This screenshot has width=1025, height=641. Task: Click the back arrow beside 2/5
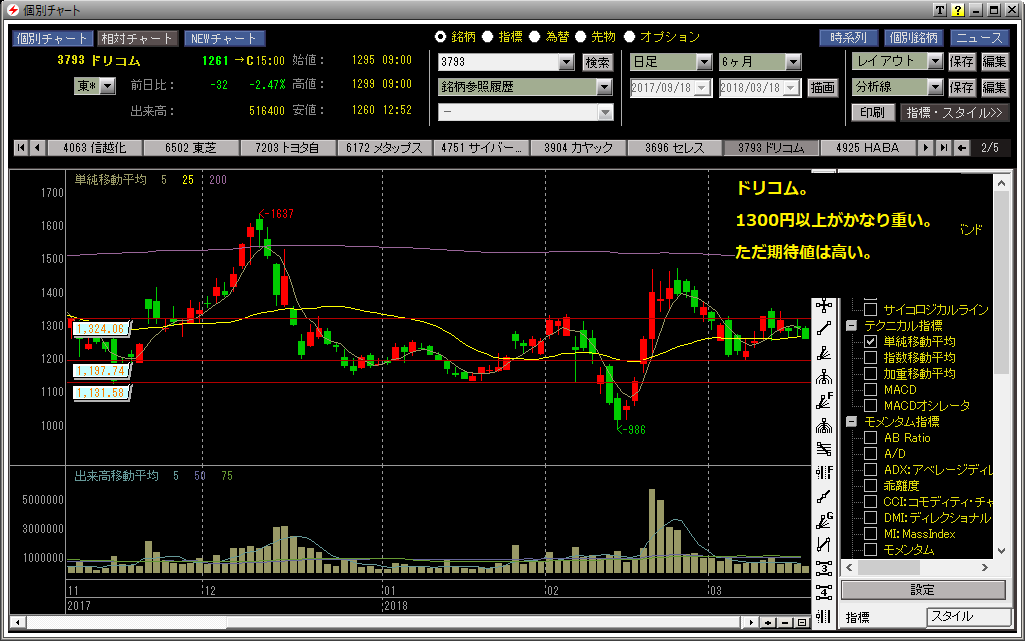coord(961,148)
